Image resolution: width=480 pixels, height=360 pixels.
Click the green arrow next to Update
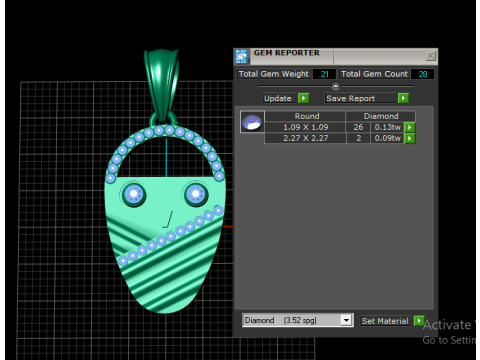(303, 98)
